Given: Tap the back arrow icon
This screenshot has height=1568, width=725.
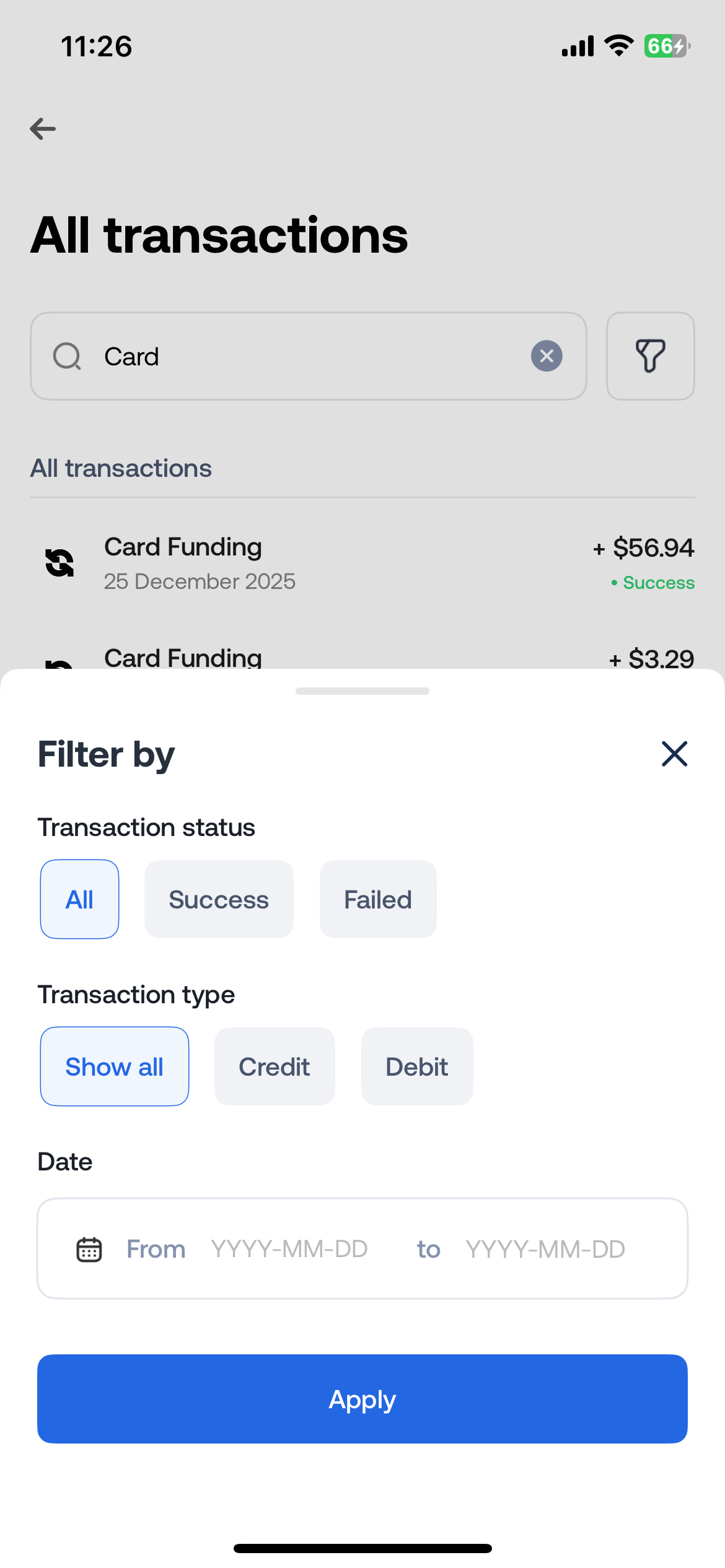Looking at the screenshot, I should tap(43, 129).
